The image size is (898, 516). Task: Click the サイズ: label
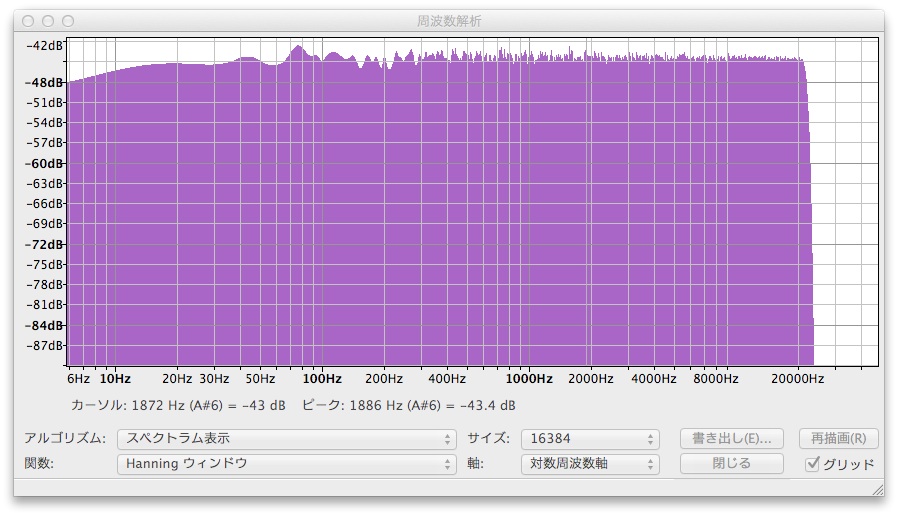(489, 439)
